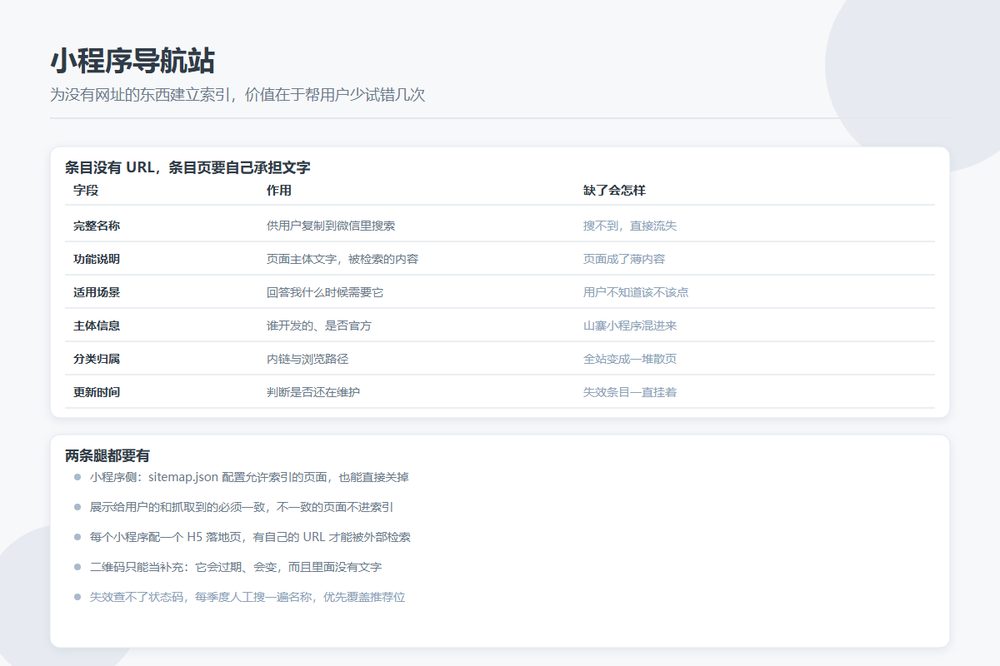Select the cell 页面主体文字，被检索的内容
This screenshot has height=666, width=1000.
tap(342, 259)
